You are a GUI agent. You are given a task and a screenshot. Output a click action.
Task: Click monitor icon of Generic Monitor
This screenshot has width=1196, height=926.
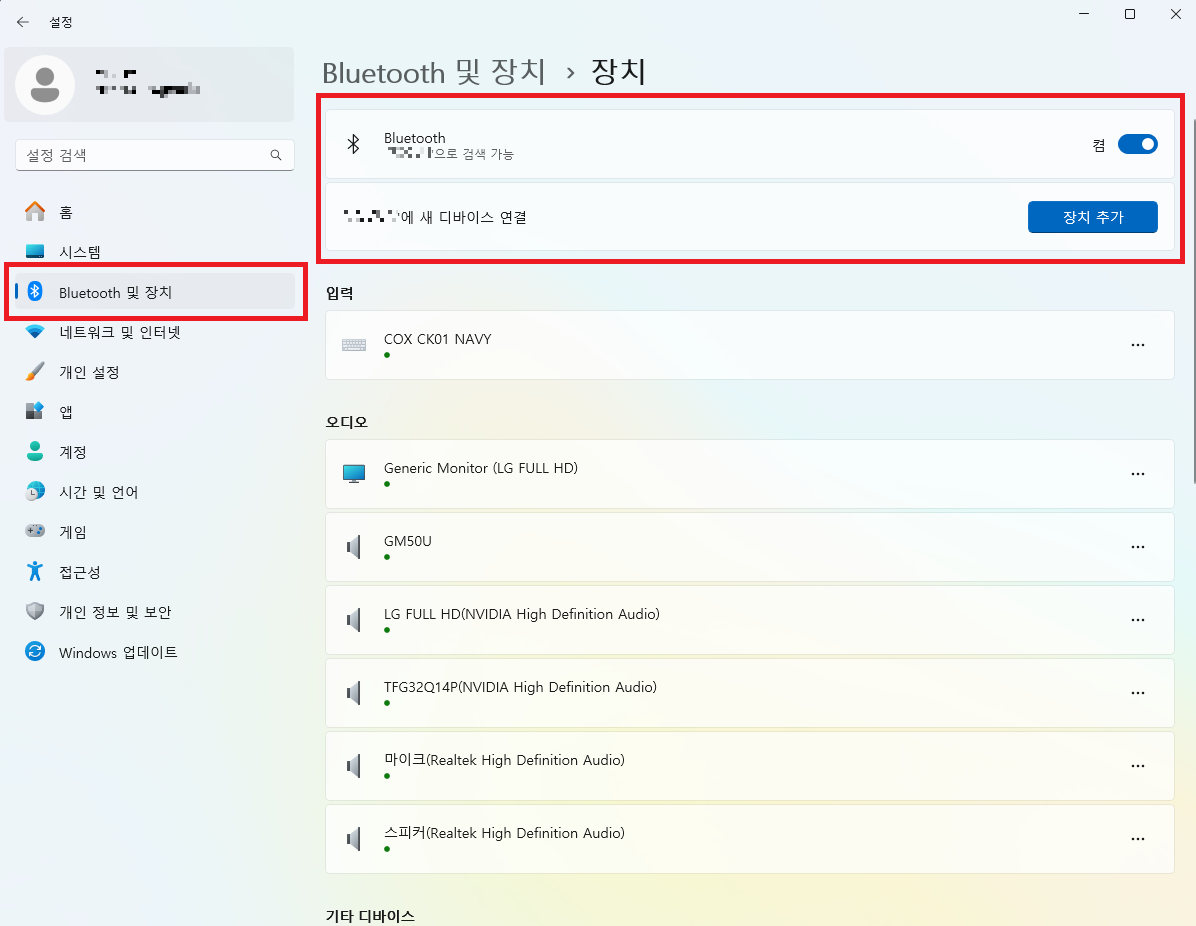pos(354,474)
